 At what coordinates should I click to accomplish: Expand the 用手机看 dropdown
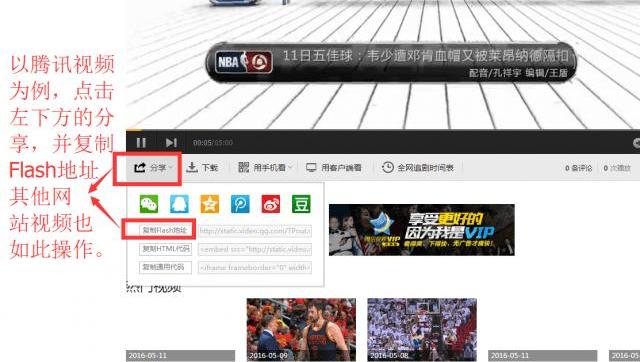[x=265, y=167]
